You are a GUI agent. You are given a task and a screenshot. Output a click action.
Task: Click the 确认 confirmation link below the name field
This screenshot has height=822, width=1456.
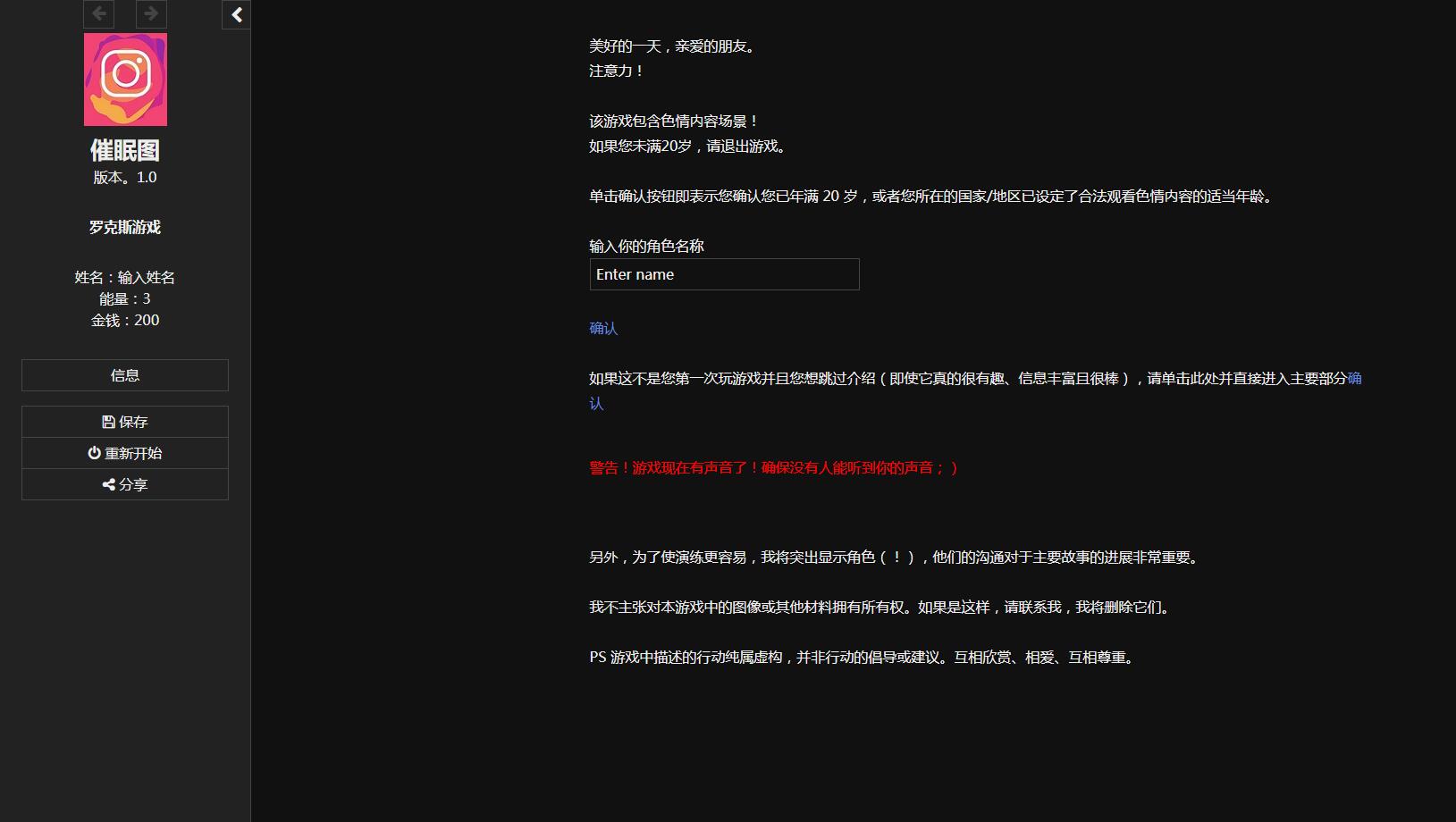[602, 329]
